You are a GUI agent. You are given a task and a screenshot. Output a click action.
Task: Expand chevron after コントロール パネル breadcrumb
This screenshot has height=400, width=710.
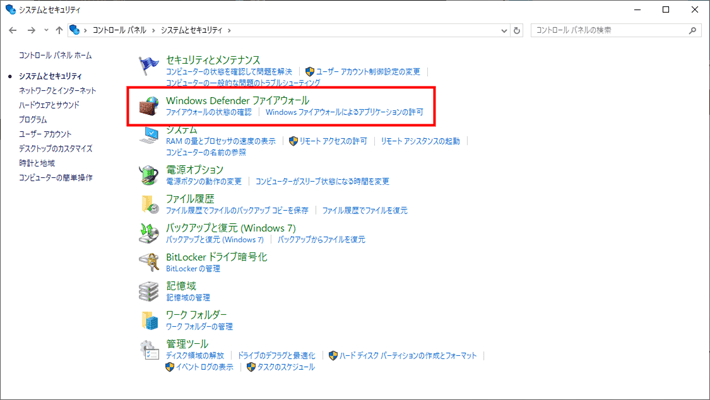(153, 30)
